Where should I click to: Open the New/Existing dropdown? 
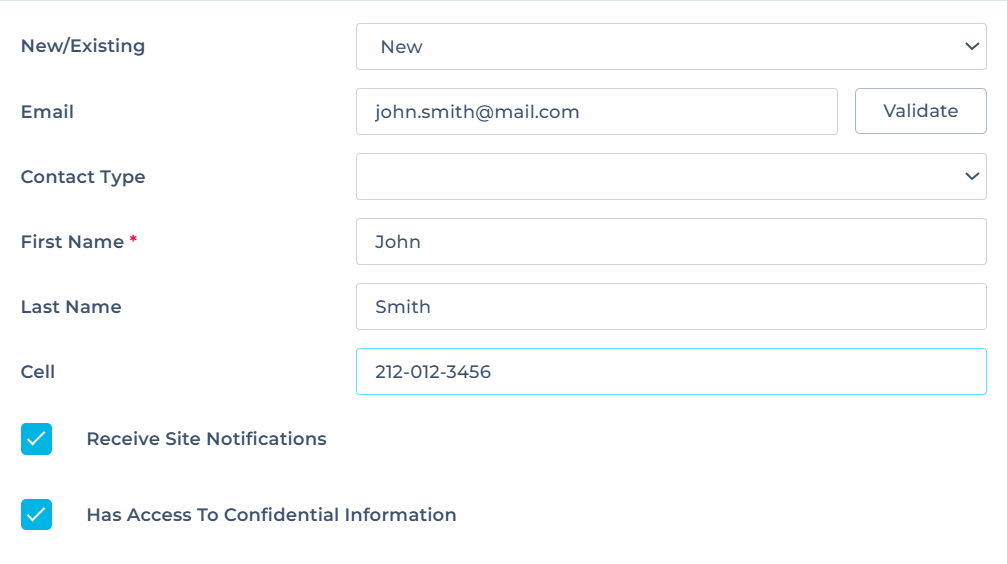pos(670,47)
